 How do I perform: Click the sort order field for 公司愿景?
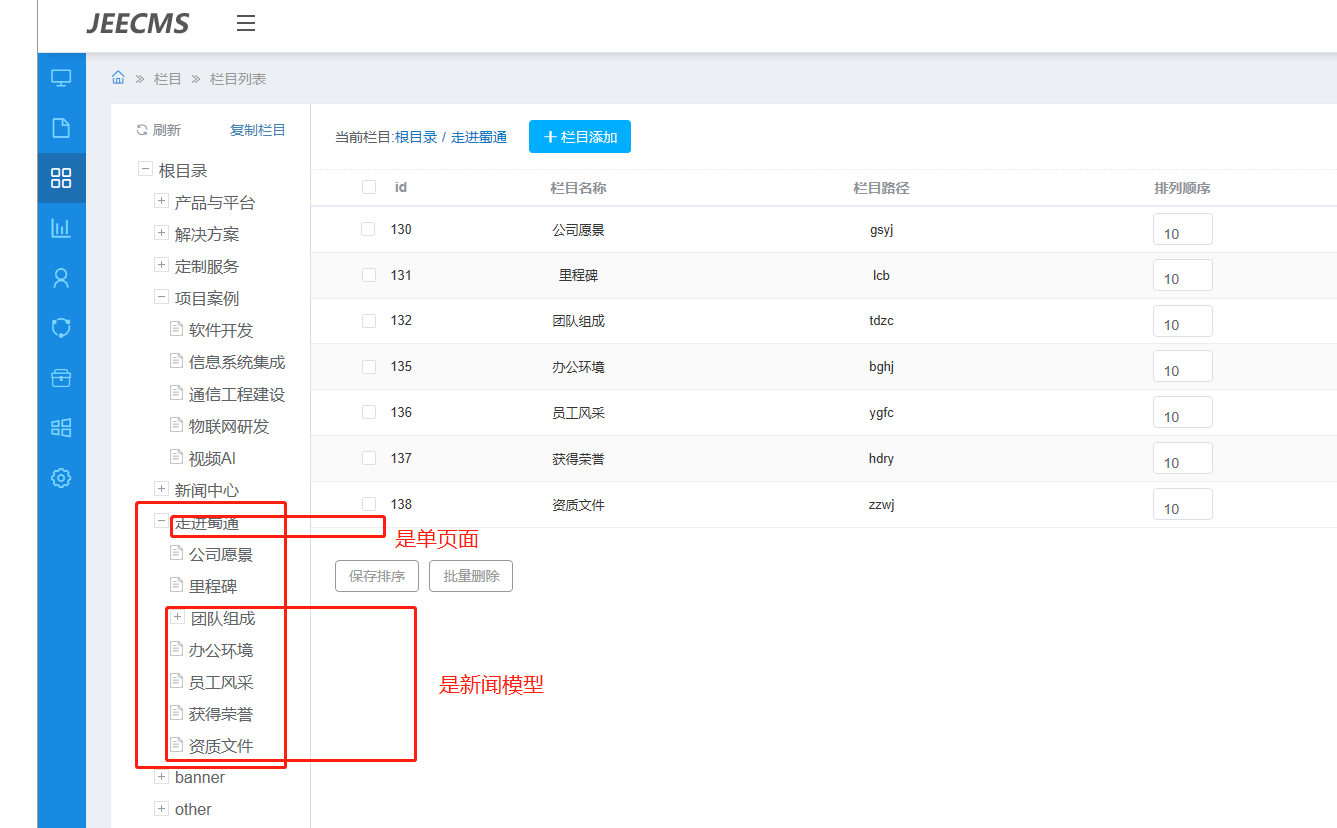[x=1183, y=230]
